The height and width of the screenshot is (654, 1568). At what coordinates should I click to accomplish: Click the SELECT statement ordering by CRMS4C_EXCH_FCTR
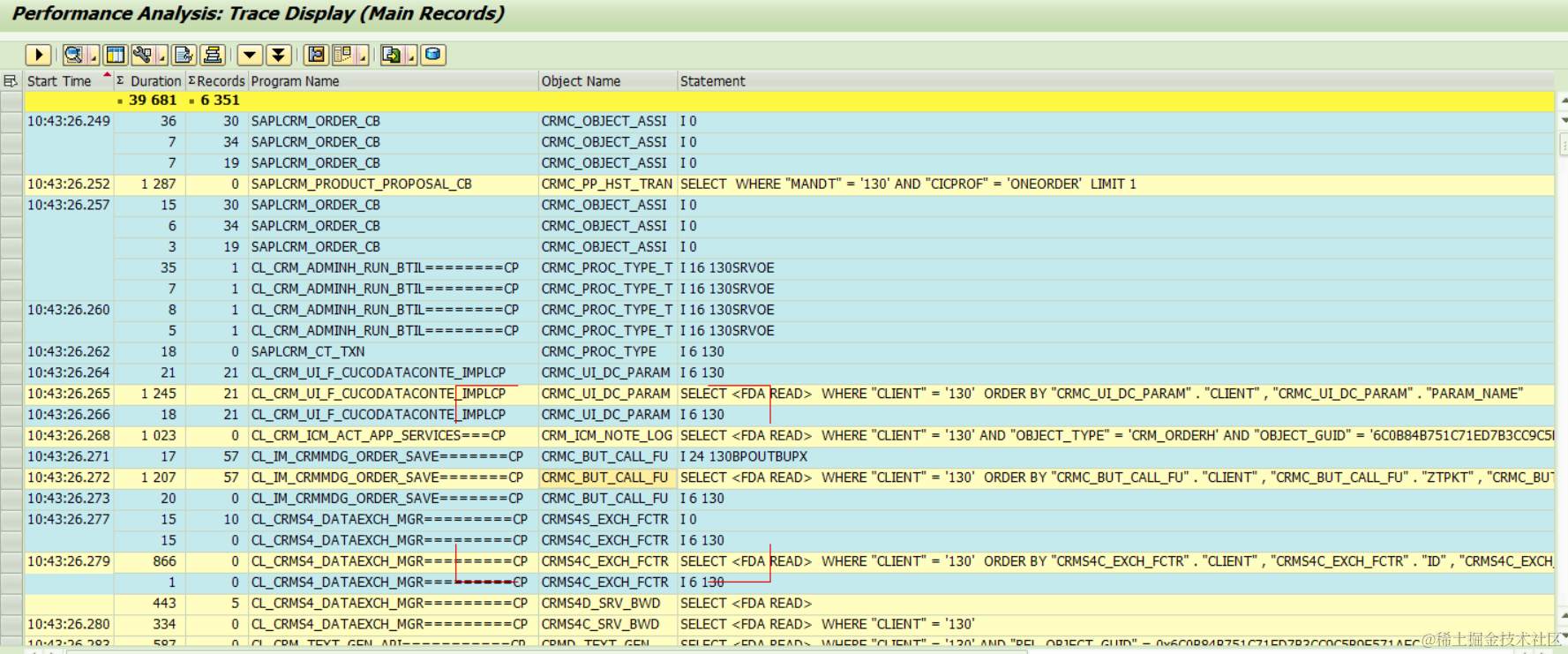(x=1115, y=561)
